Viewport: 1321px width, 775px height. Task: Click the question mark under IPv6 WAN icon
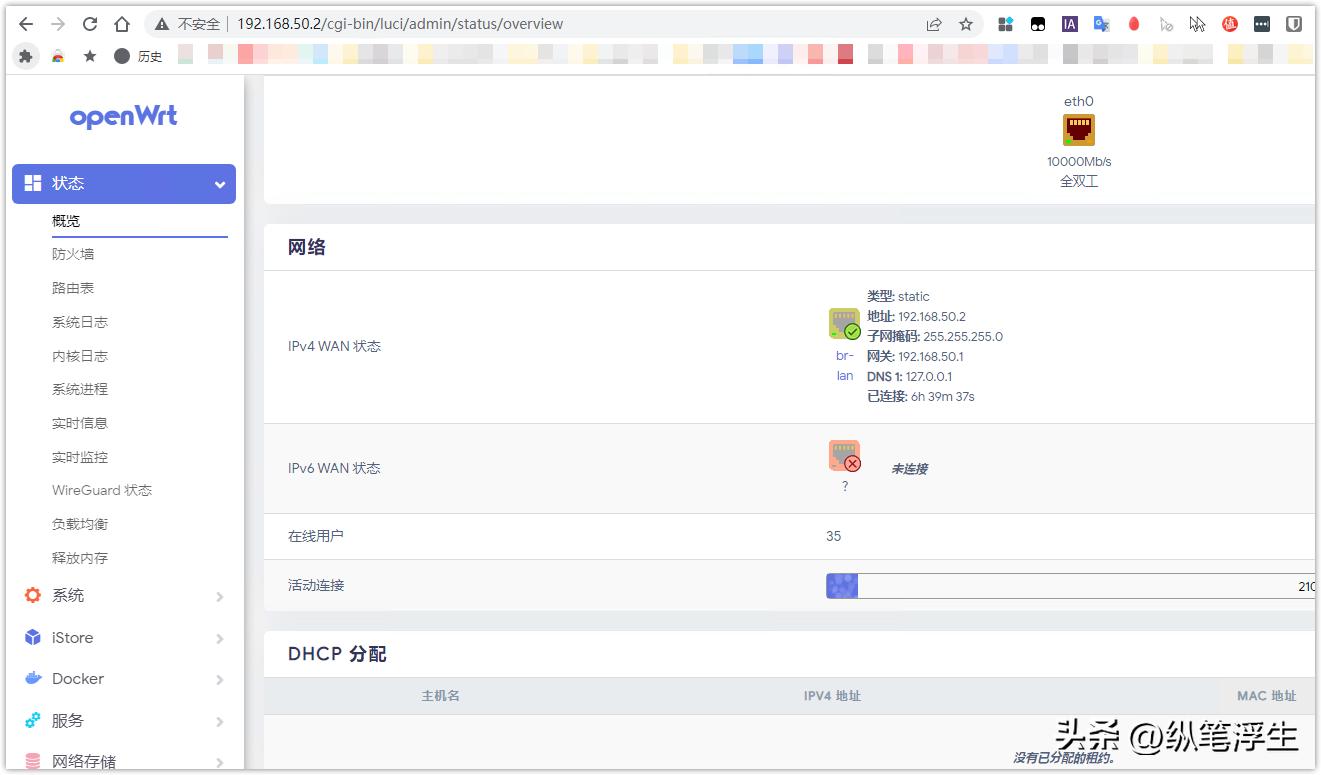pos(844,486)
